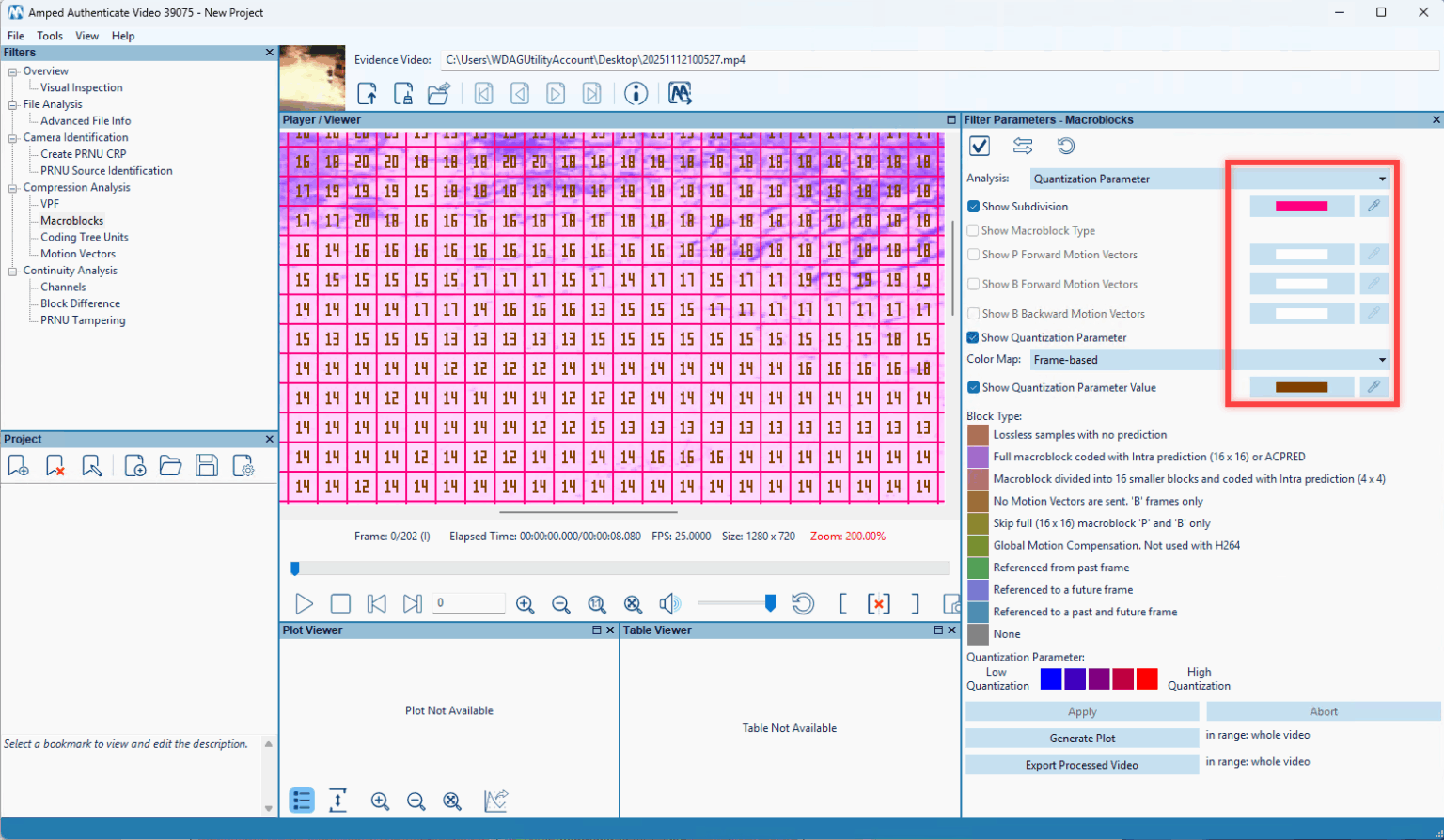
Task: Open the Help menu
Action: [x=123, y=36]
